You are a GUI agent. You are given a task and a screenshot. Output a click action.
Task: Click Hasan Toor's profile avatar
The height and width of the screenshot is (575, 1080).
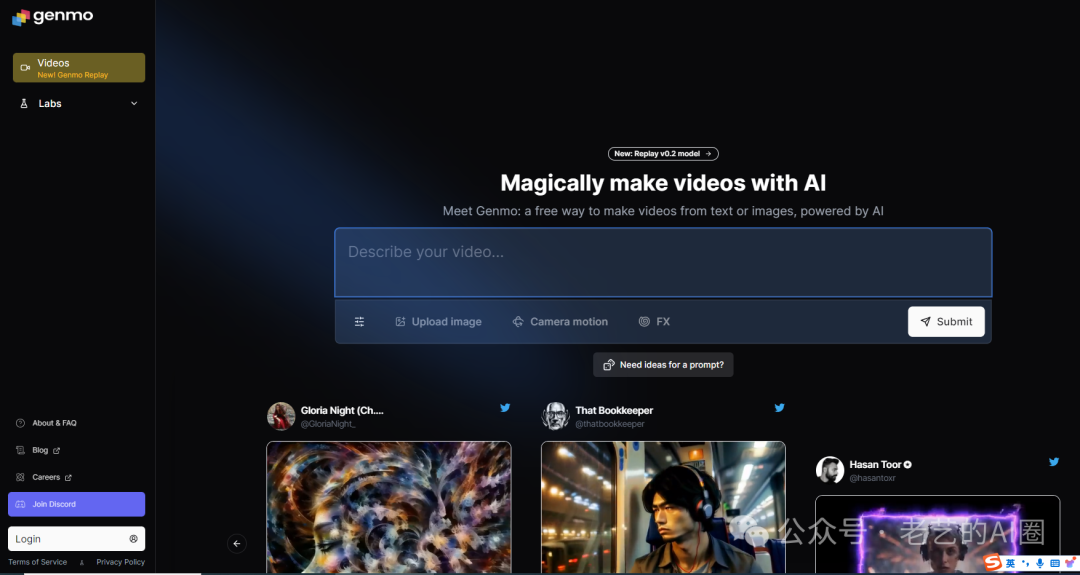pyautogui.click(x=830, y=470)
